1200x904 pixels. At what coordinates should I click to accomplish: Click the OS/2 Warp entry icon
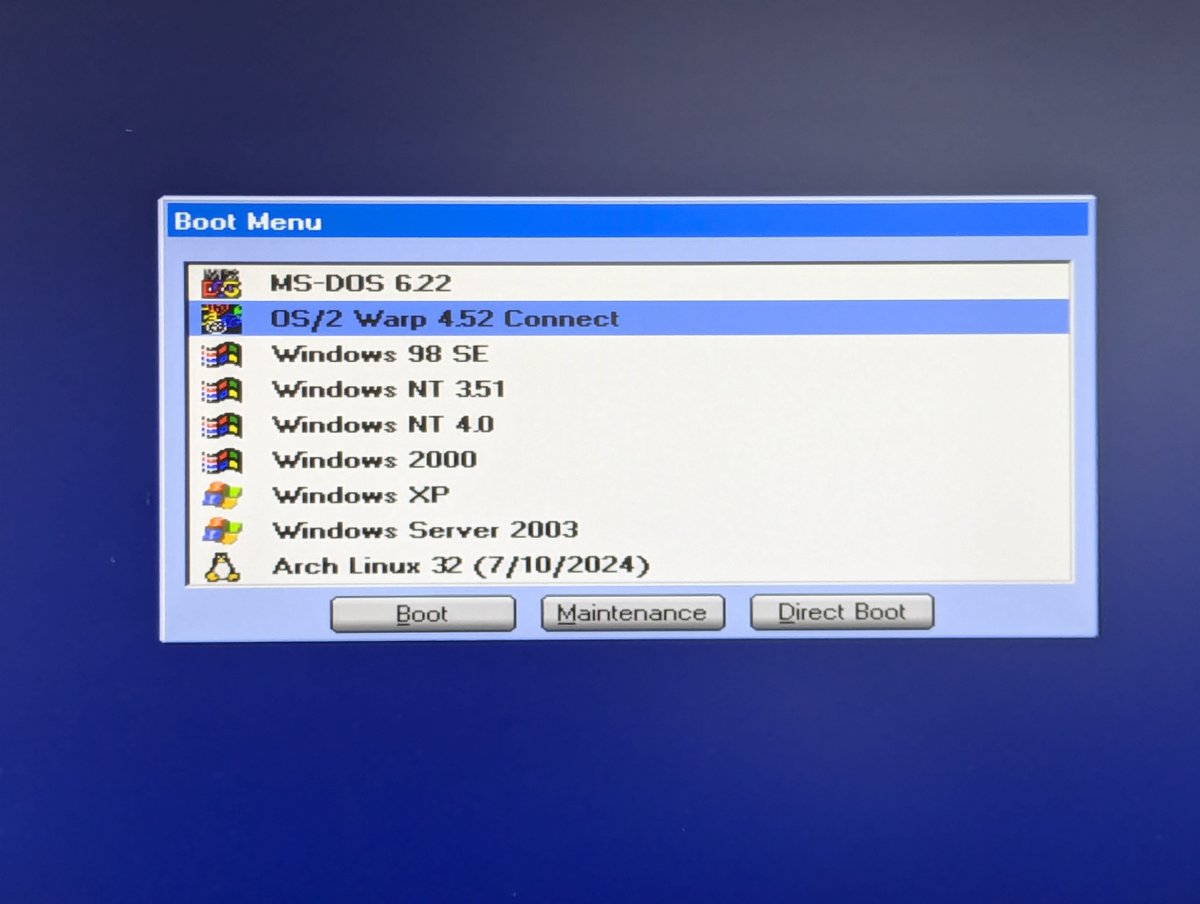point(221,318)
